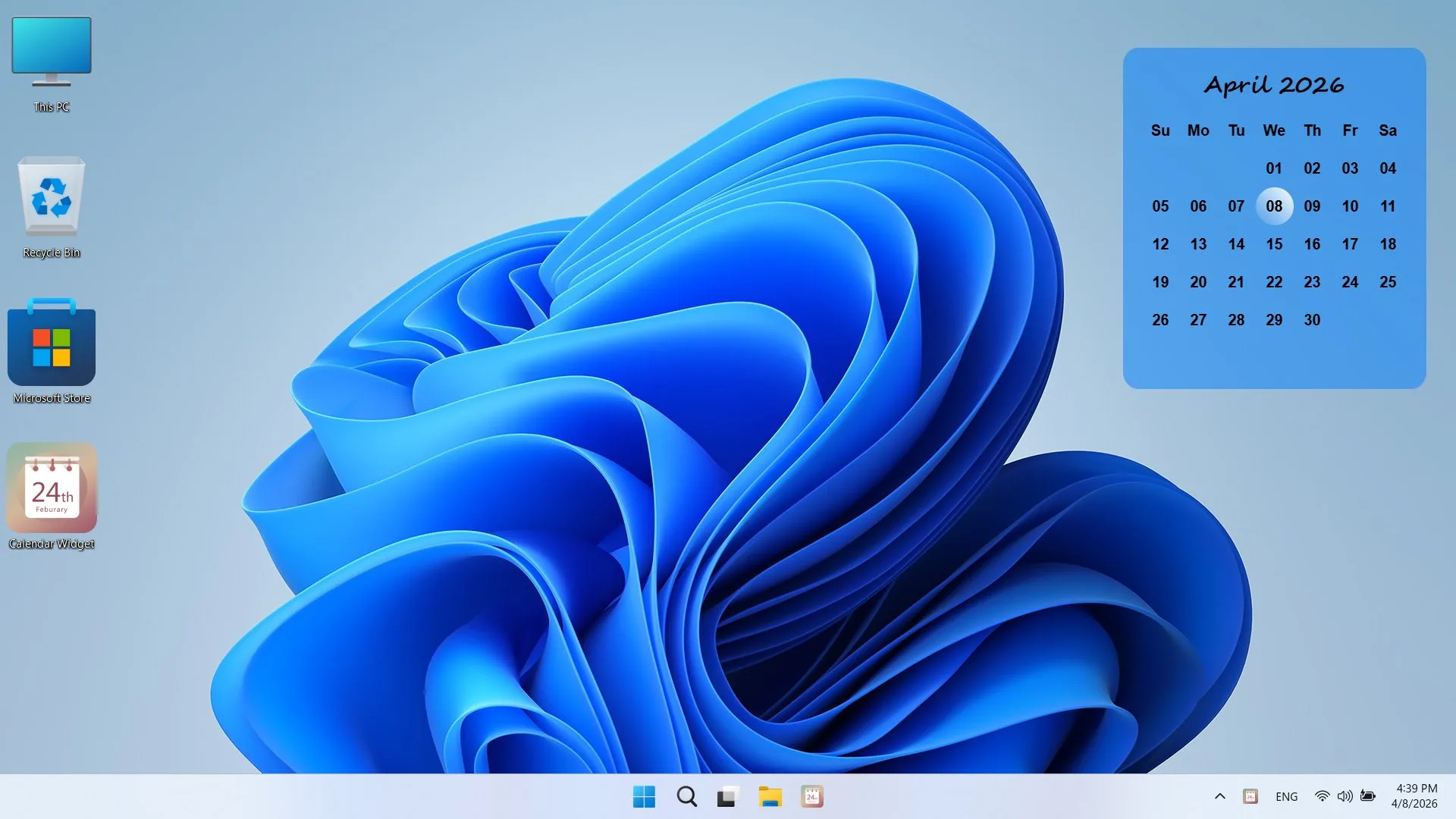Select the Microsoft Store desktop icon

tap(52, 352)
